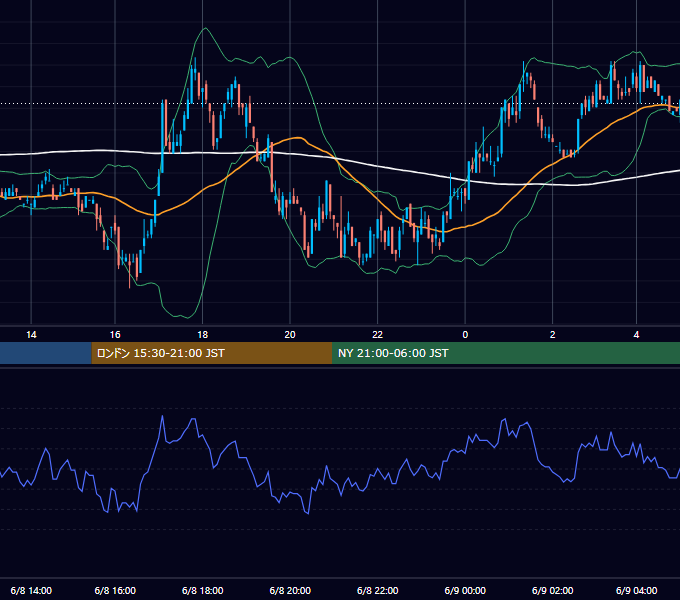Click the 2 hour label on price chart axis
The width and height of the screenshot is (680, 600).
pyautogui.click(x=552, y=335)
